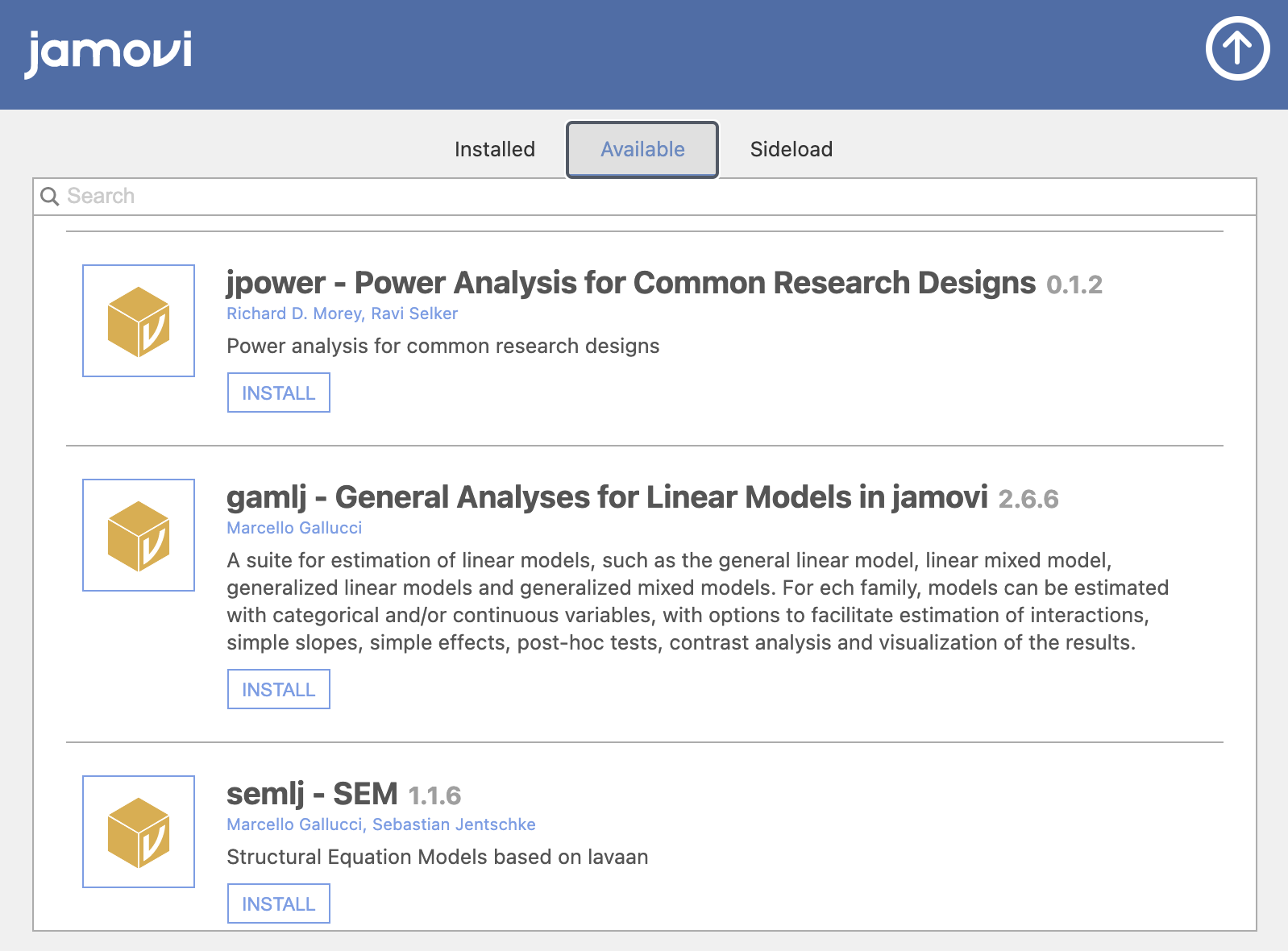
Task: Click the gamlj module cube icon
Action: [x=139, y=535]
